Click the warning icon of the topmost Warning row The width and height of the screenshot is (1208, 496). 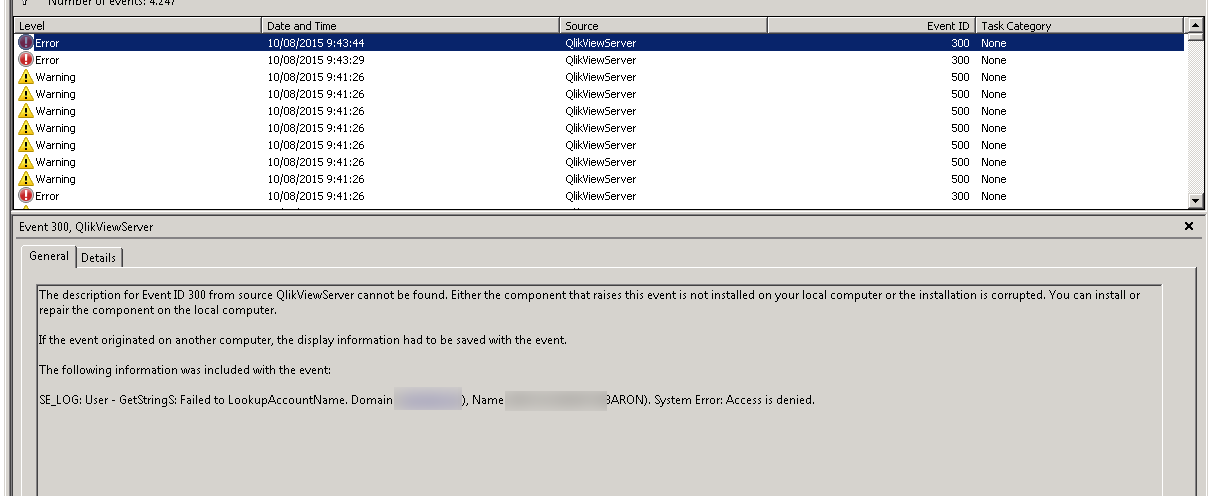click(26, 77)
